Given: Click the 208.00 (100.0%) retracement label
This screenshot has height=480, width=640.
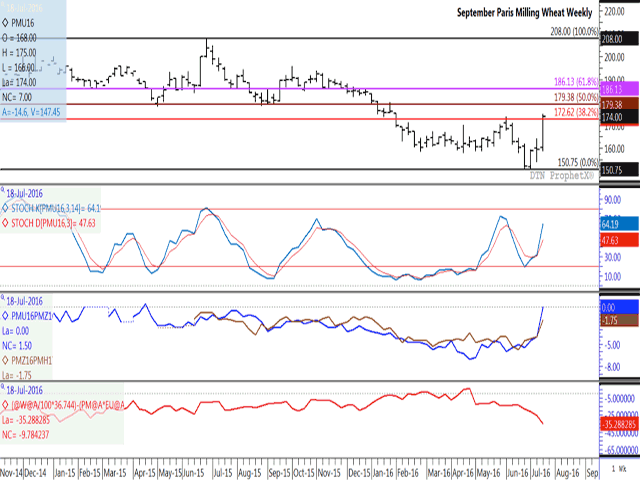Looking at the screenshot, I should [574, 31].
